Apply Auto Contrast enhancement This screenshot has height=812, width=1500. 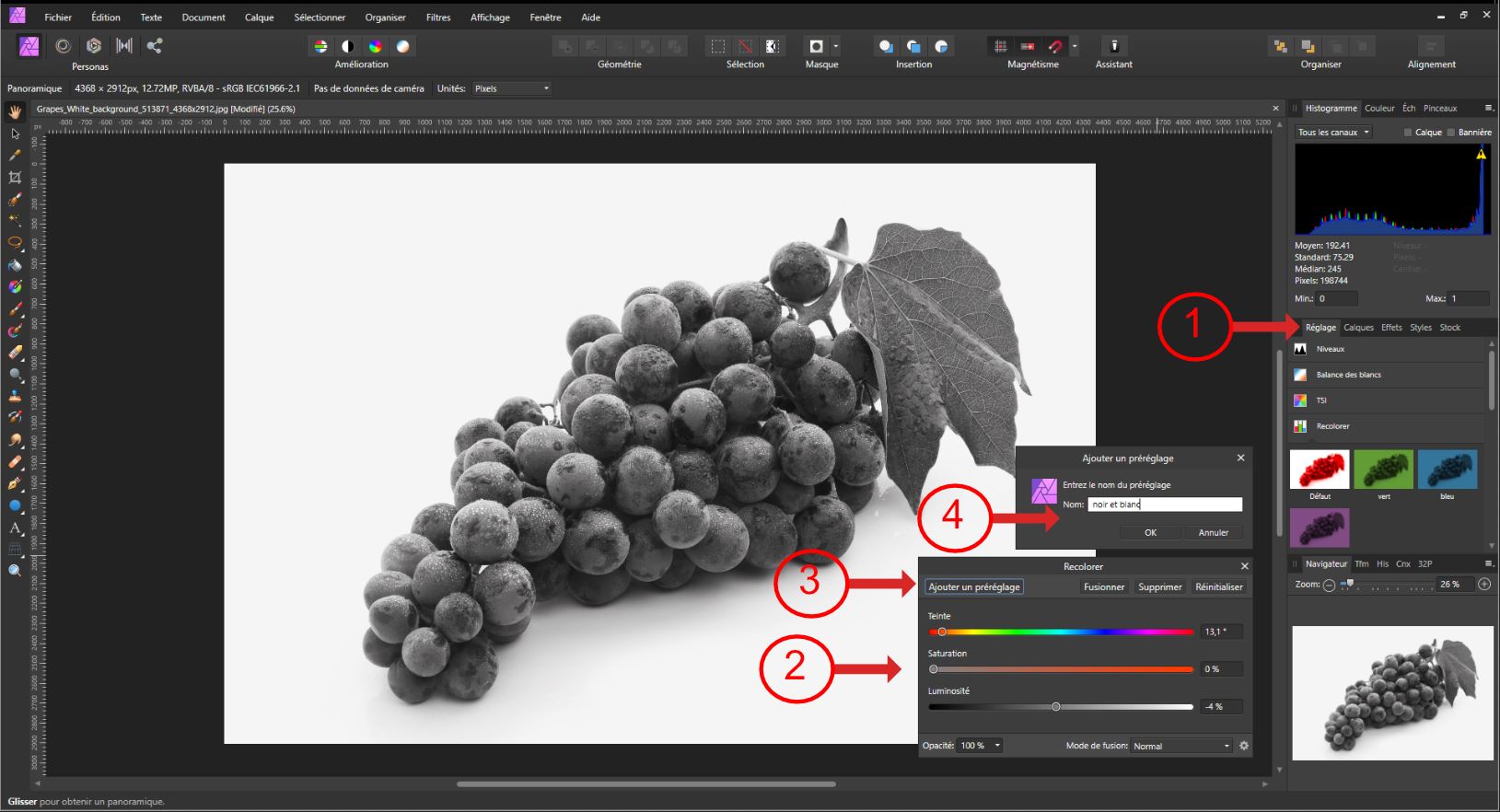coord(348,46)
